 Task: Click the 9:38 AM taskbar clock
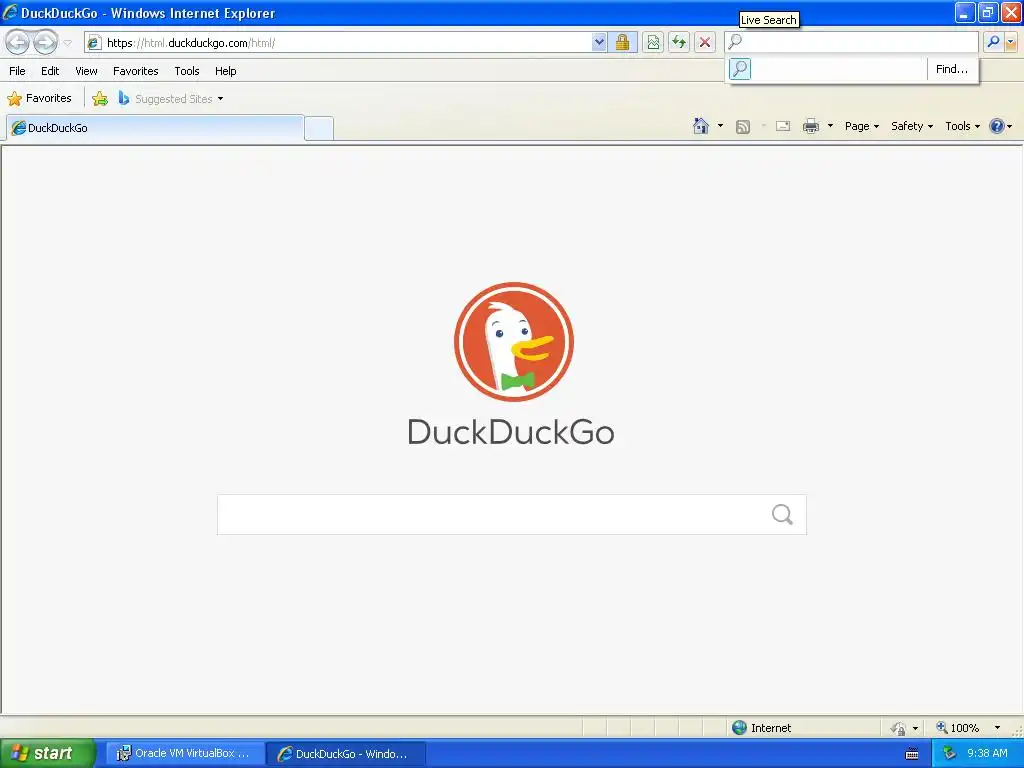987,754
